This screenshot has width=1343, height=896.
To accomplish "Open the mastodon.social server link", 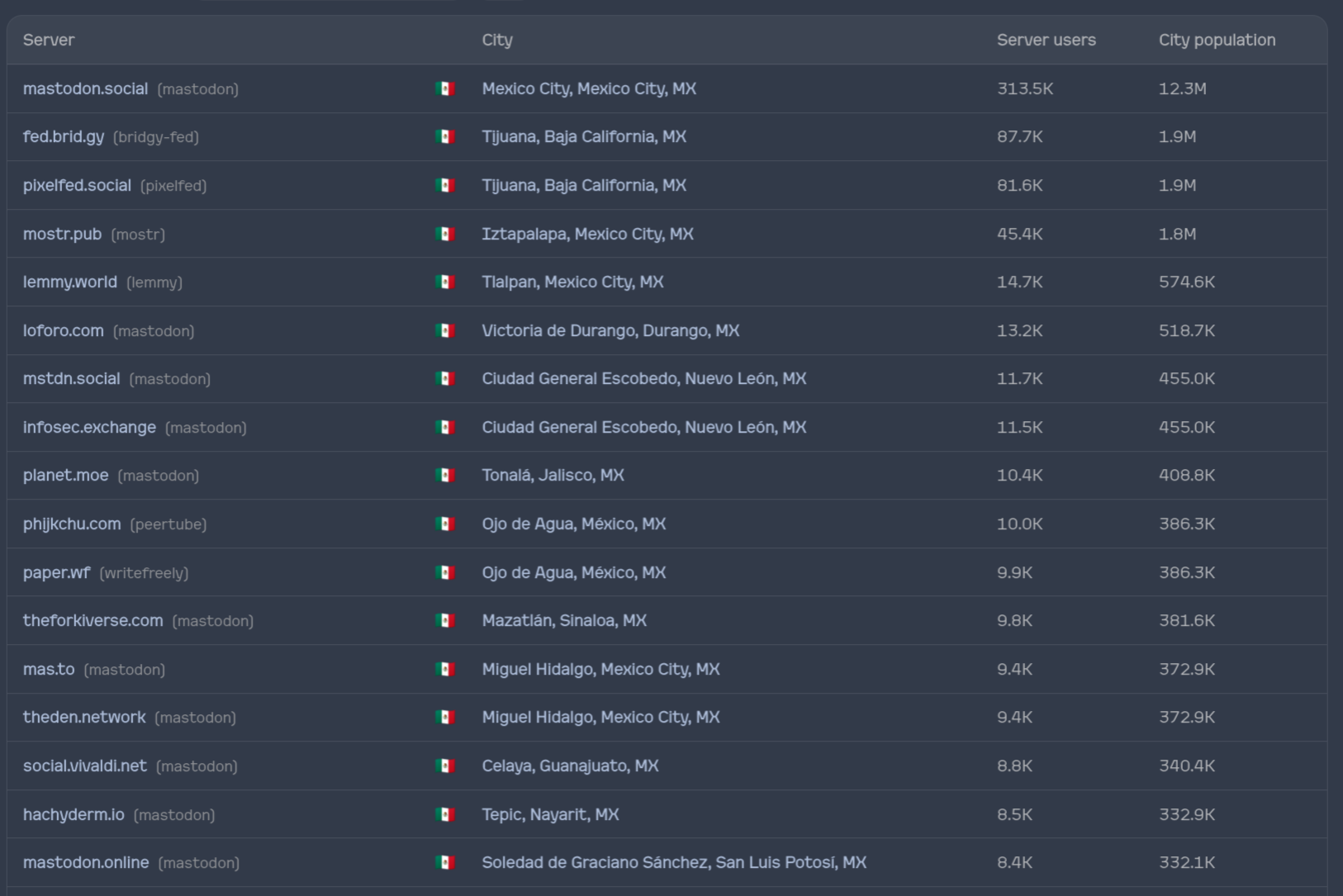I will 85,88.
